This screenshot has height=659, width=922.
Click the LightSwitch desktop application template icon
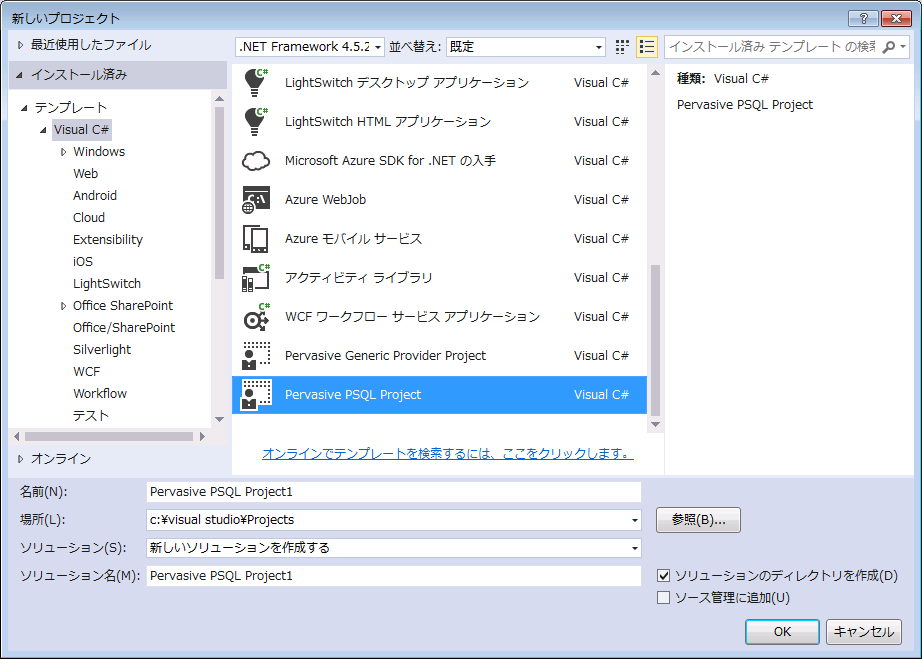tap(256, 83)
